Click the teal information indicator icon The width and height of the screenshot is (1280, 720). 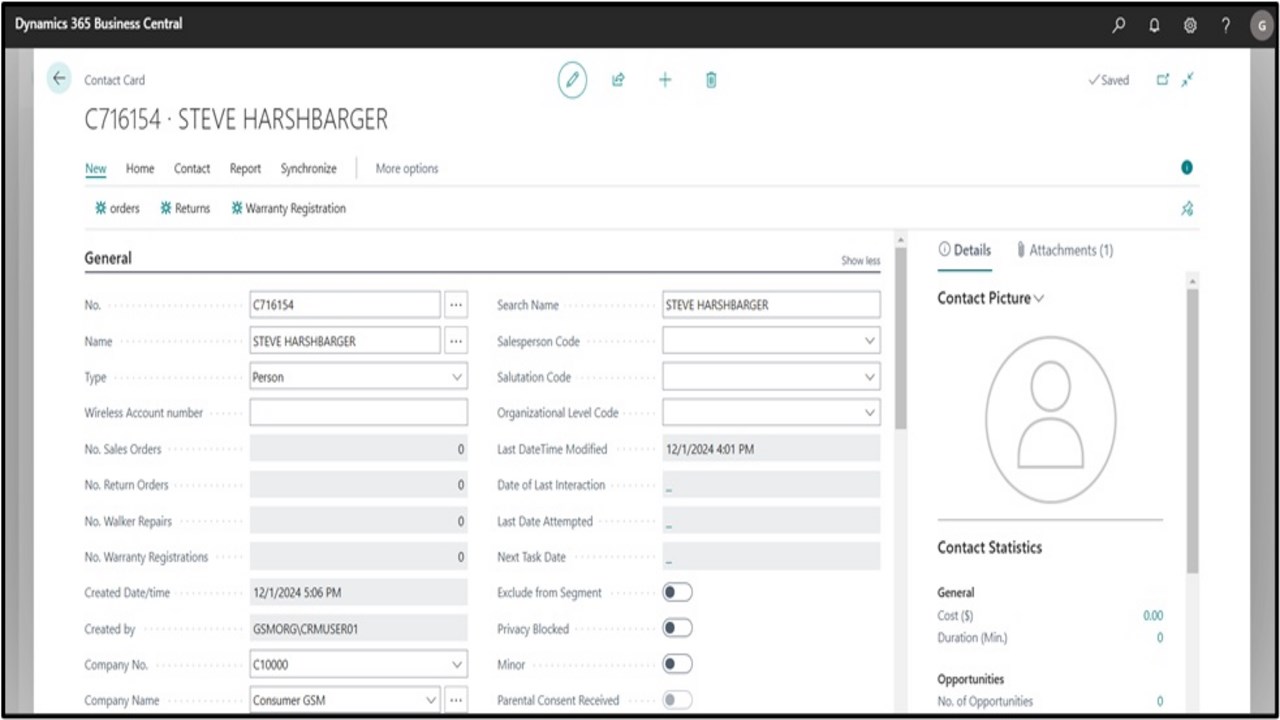point(1187,168)
